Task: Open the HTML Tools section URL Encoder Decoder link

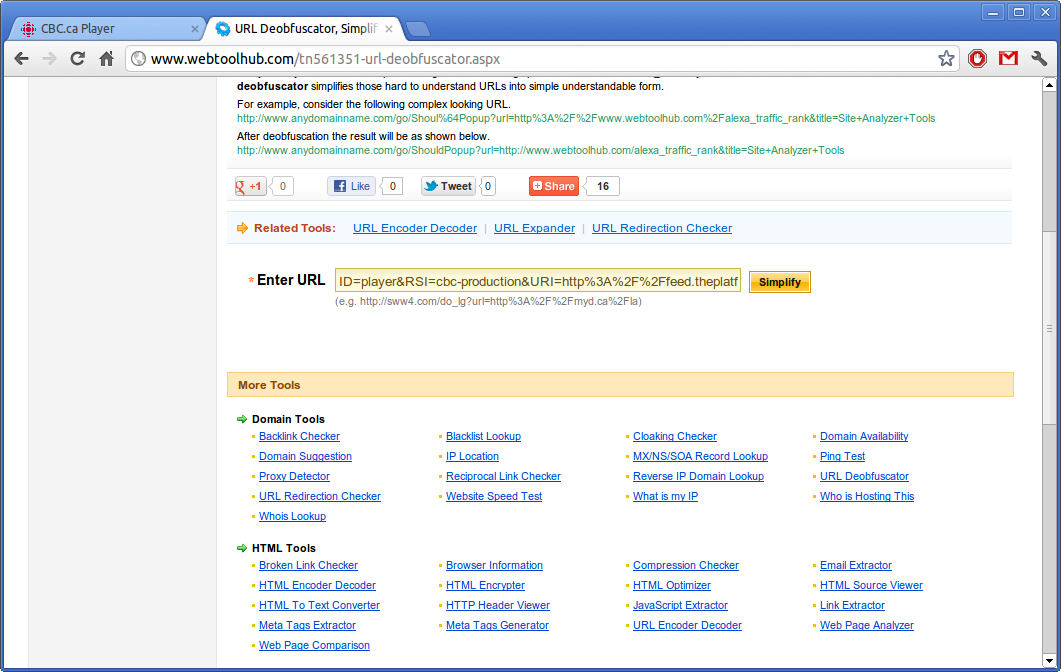Action: [x=687, y=625]
